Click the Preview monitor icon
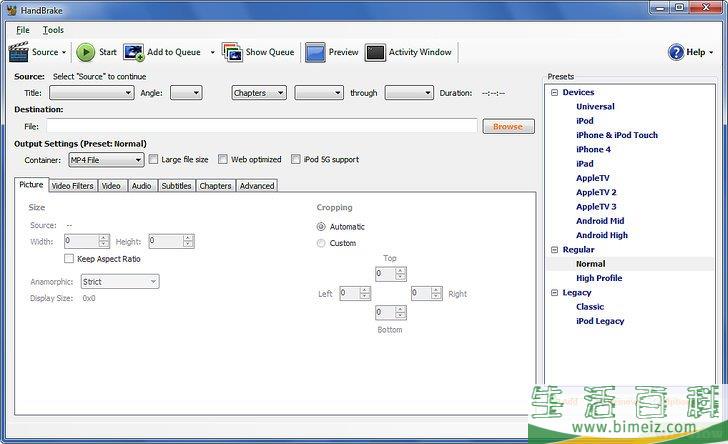The width and height of the screenshot is (728, 444). coord(315,52)
